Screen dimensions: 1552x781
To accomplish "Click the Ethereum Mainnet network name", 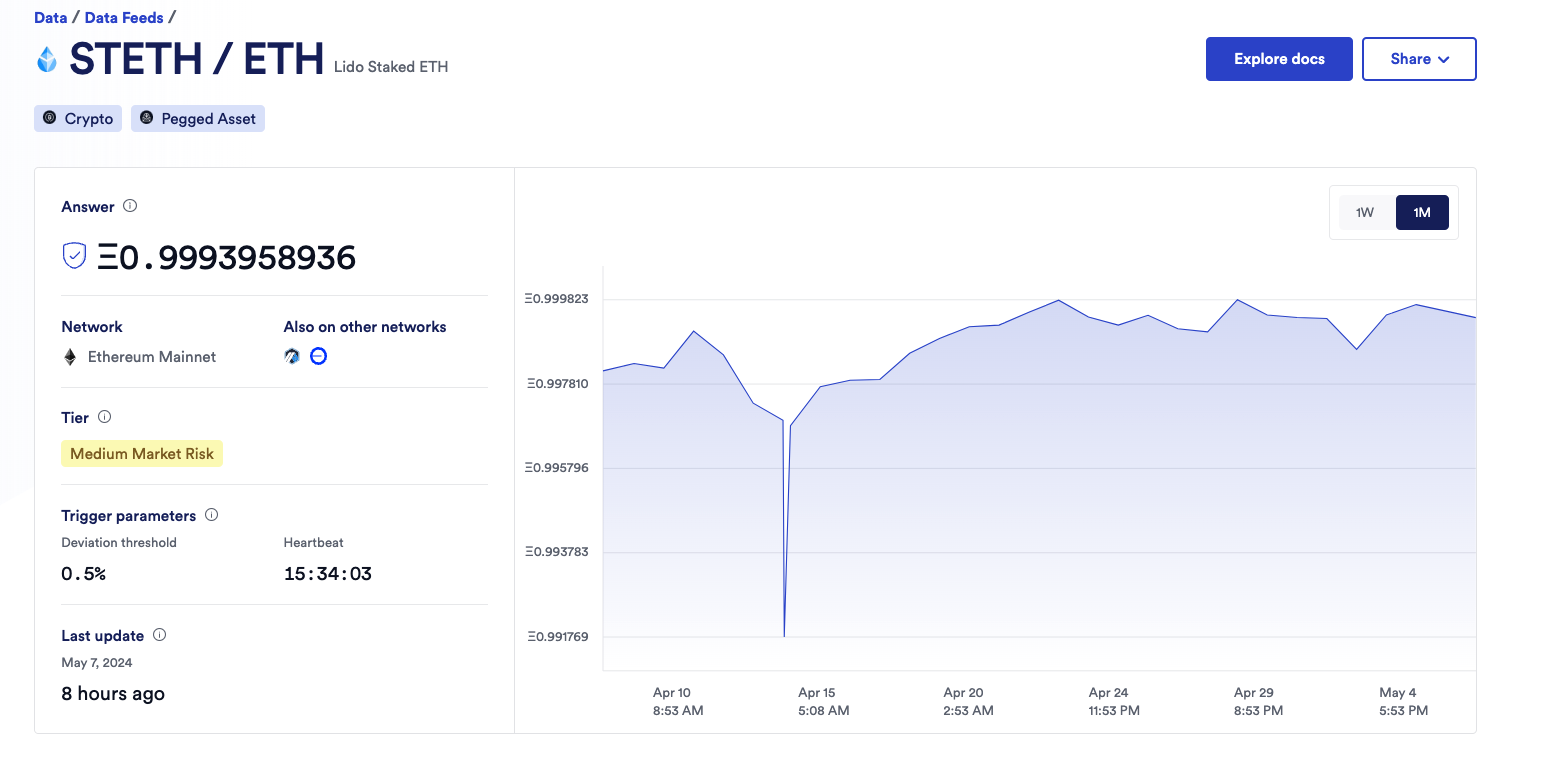I will tap(152, 357).
